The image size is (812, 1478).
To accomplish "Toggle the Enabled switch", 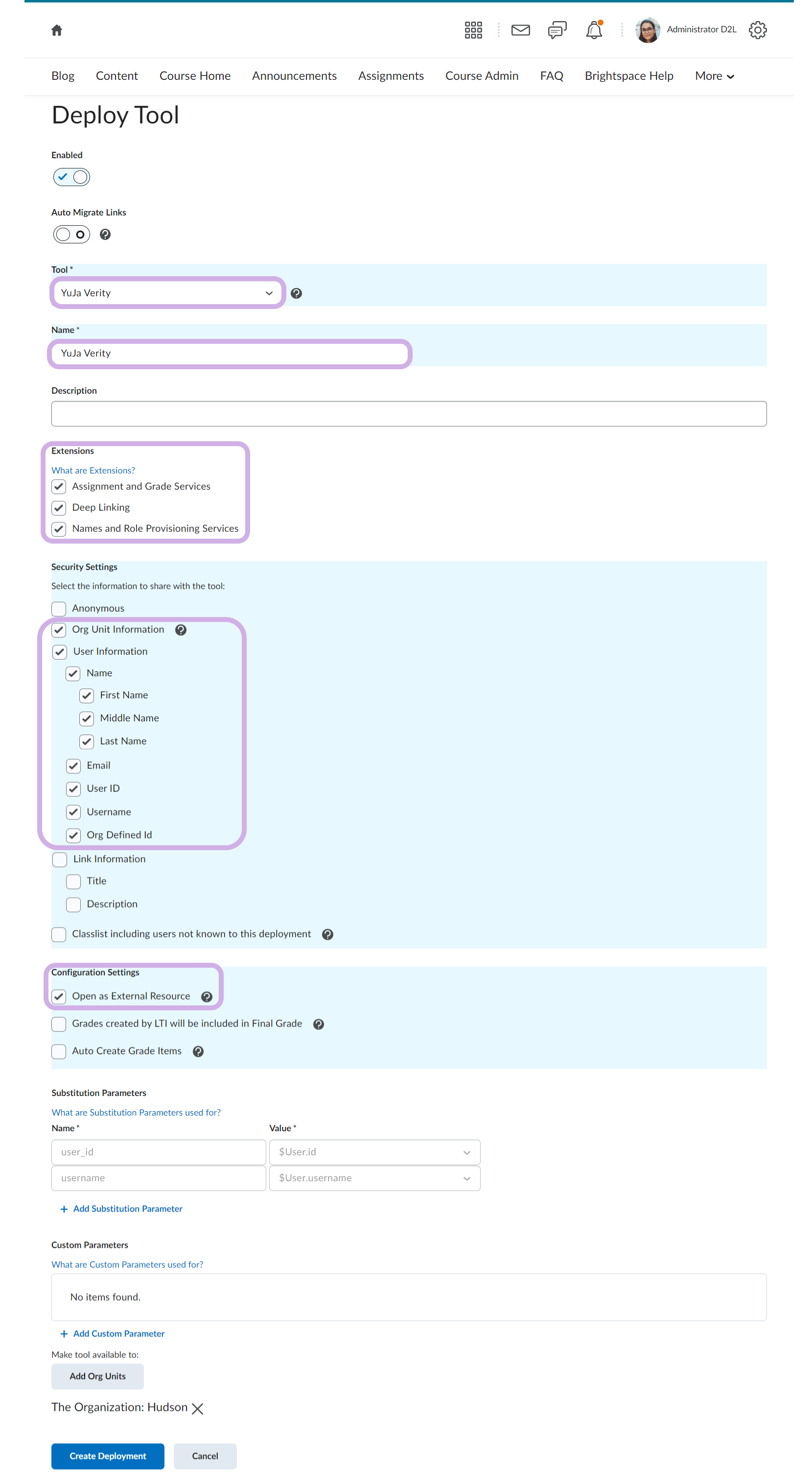I will coord(71,177).
